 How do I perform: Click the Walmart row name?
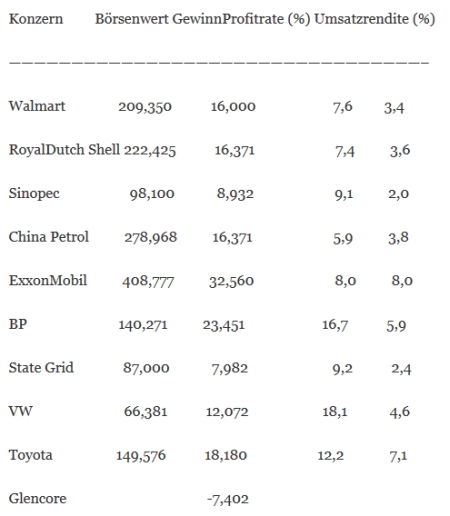click(37, 106)
